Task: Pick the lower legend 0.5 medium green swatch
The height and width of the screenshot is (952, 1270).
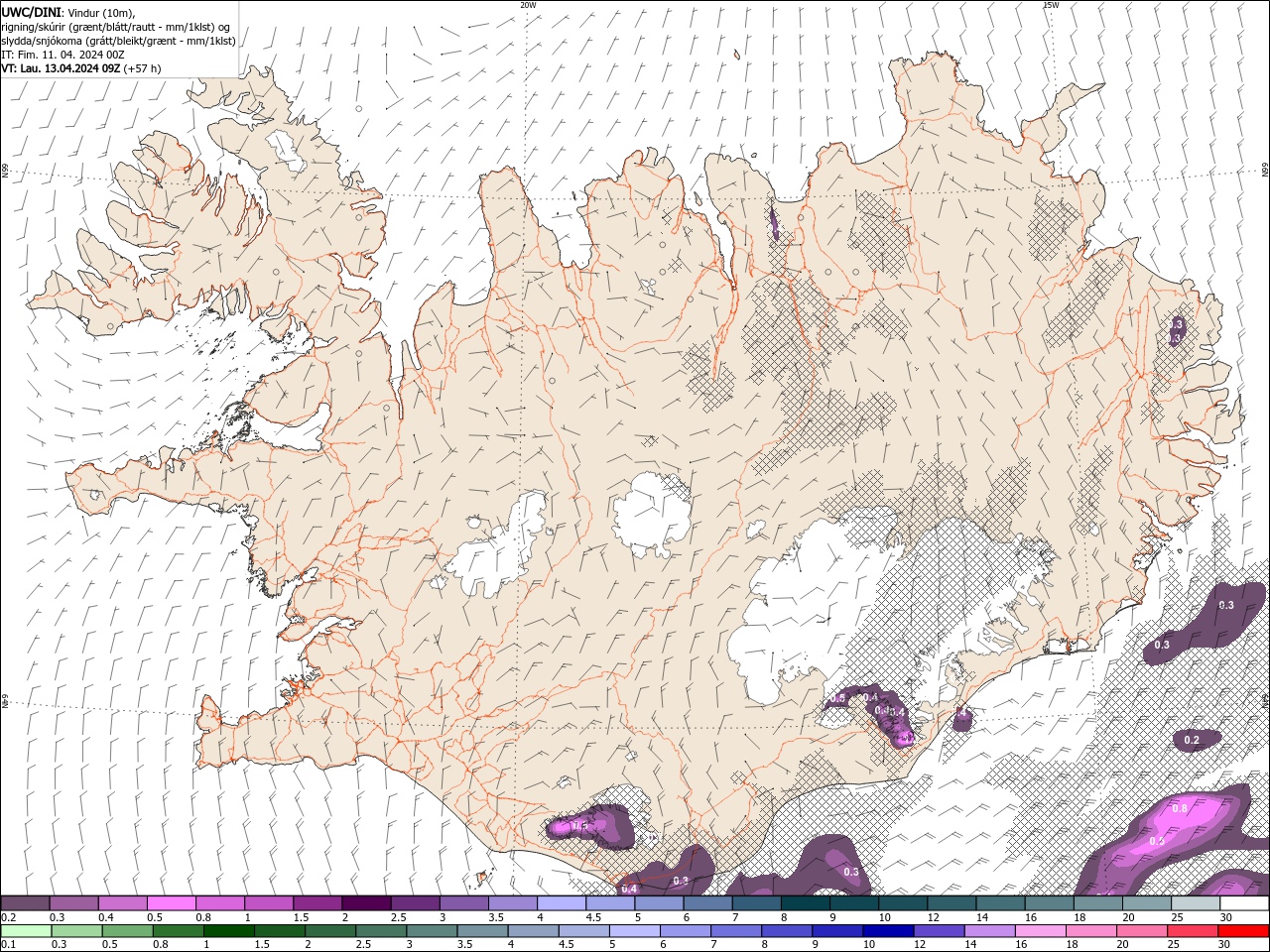Action: click(127, 931)
